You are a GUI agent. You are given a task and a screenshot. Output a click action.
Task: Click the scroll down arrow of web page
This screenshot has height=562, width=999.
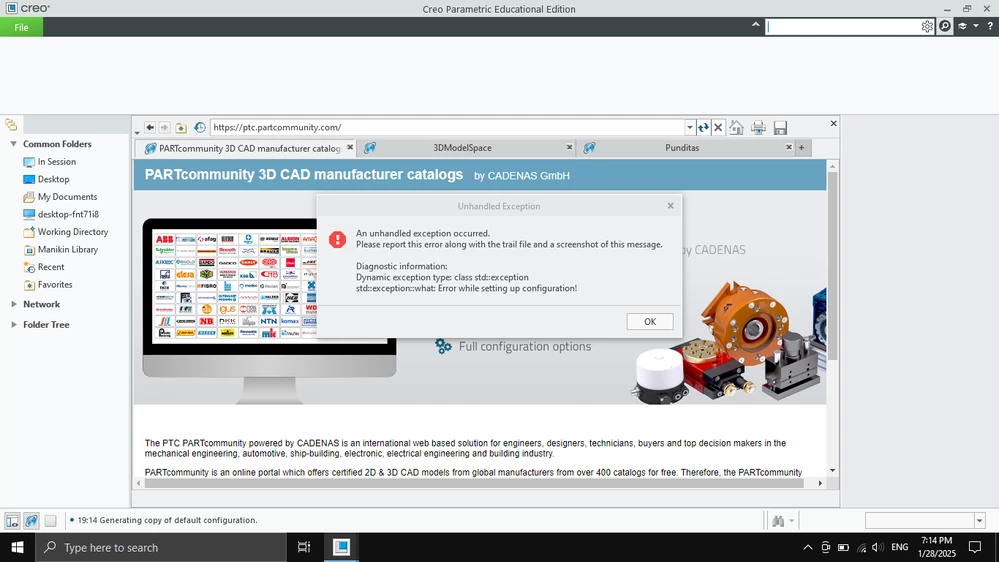coord(832,471)
